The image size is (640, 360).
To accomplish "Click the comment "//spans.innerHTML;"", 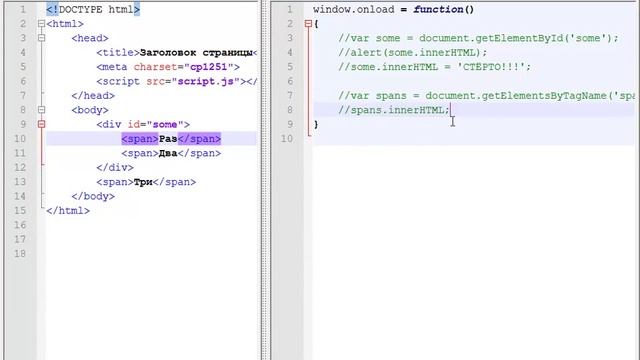I will click(x=394, y=110).
